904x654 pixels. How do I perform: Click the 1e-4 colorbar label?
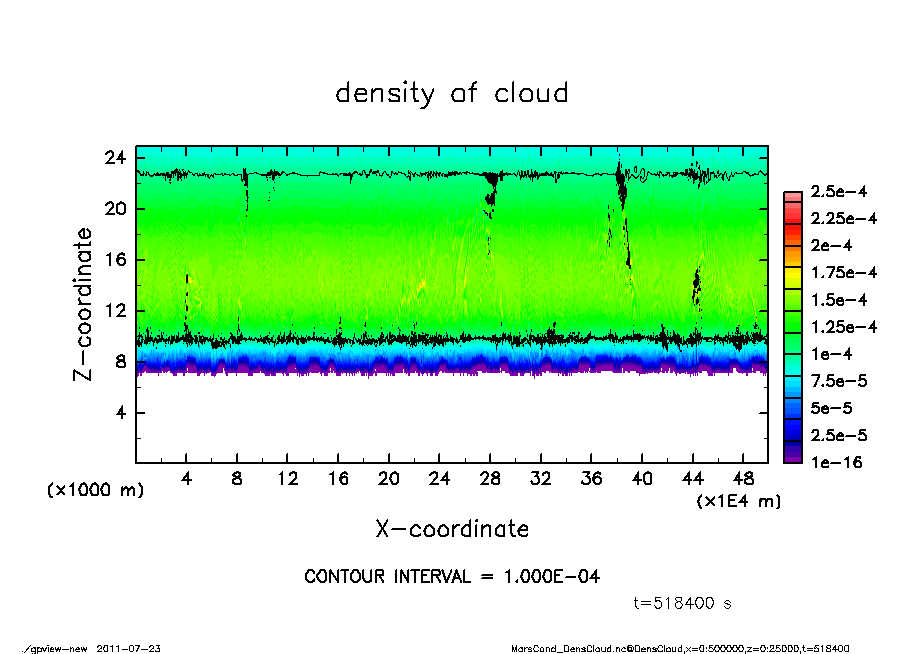click(x=831, y=354)
